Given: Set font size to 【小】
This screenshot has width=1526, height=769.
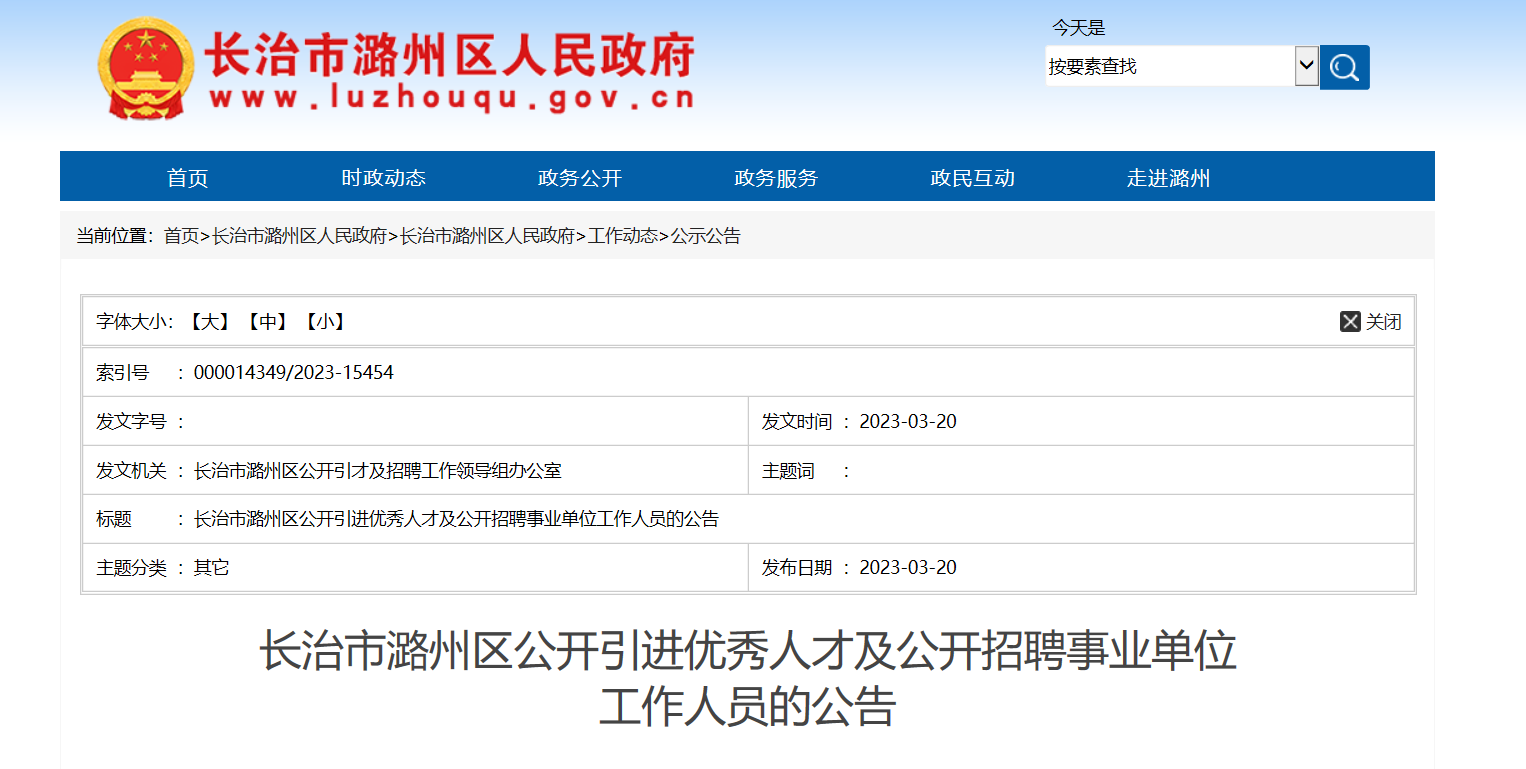Looking at the screenshot, I should [325, 321].
